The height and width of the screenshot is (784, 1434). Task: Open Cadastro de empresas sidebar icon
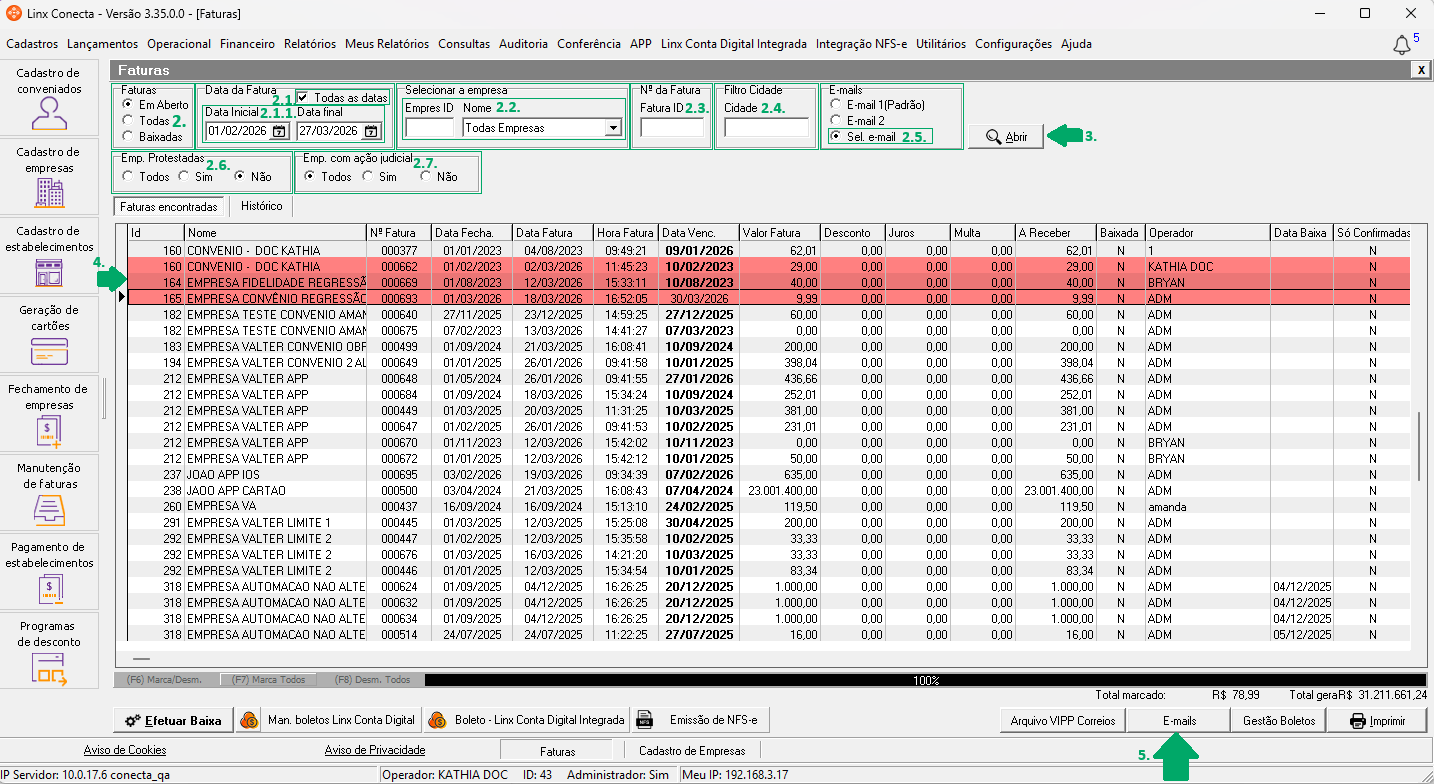click(x=49, y=193)
